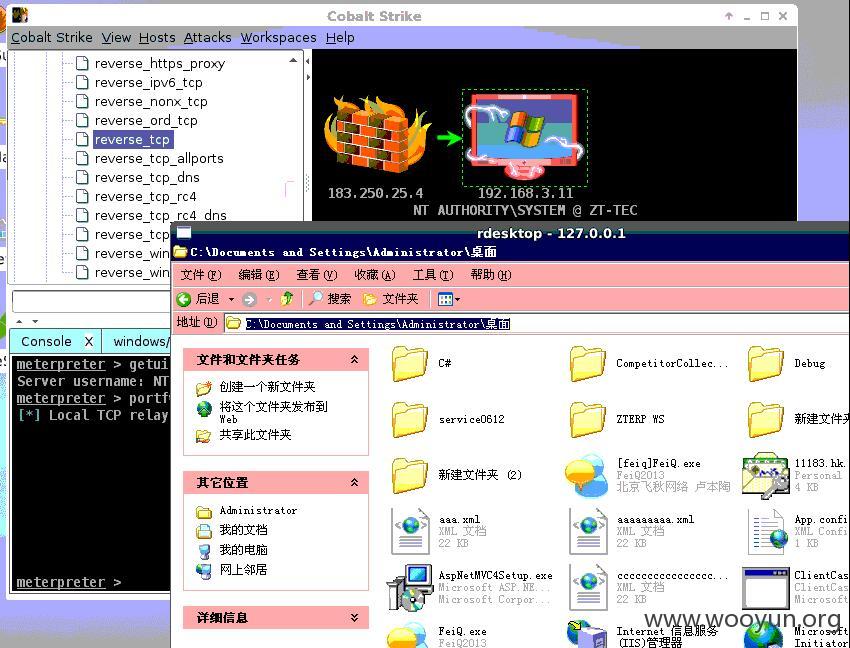Open the Views dropdown arrow in toolbar
The width and height of the screenshot is (850, 648).
point(458,299)
